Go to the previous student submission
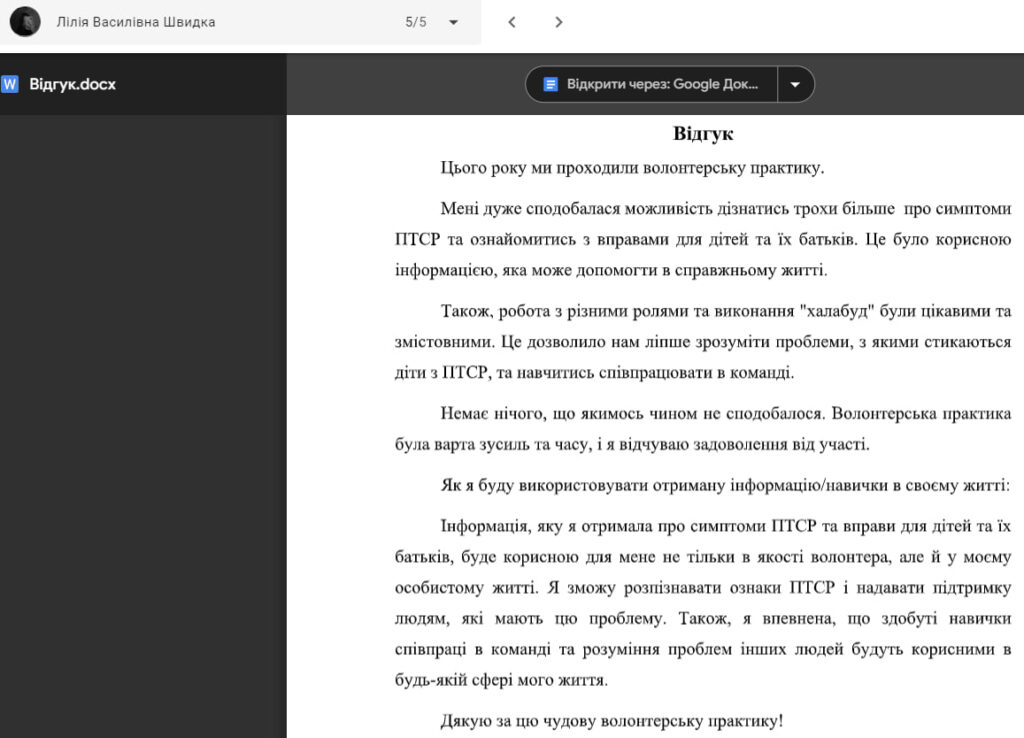The height and width of the screenshot is (738, 1024). coord(512,22)
